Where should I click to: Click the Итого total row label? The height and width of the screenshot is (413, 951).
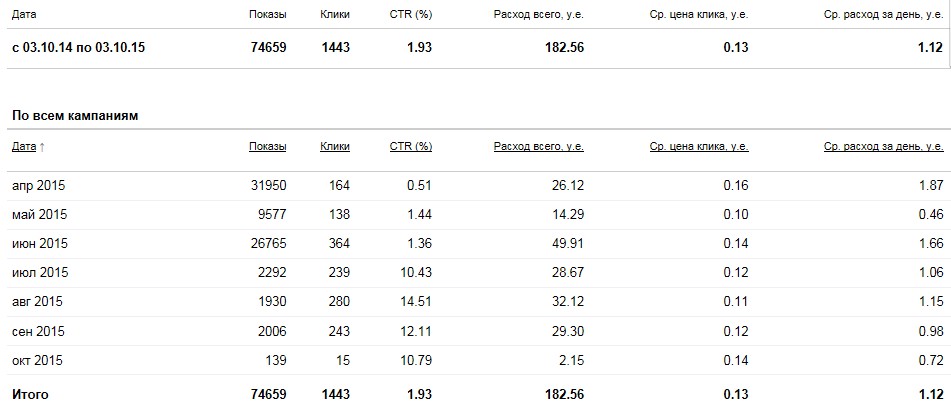(x=30, y=394)
